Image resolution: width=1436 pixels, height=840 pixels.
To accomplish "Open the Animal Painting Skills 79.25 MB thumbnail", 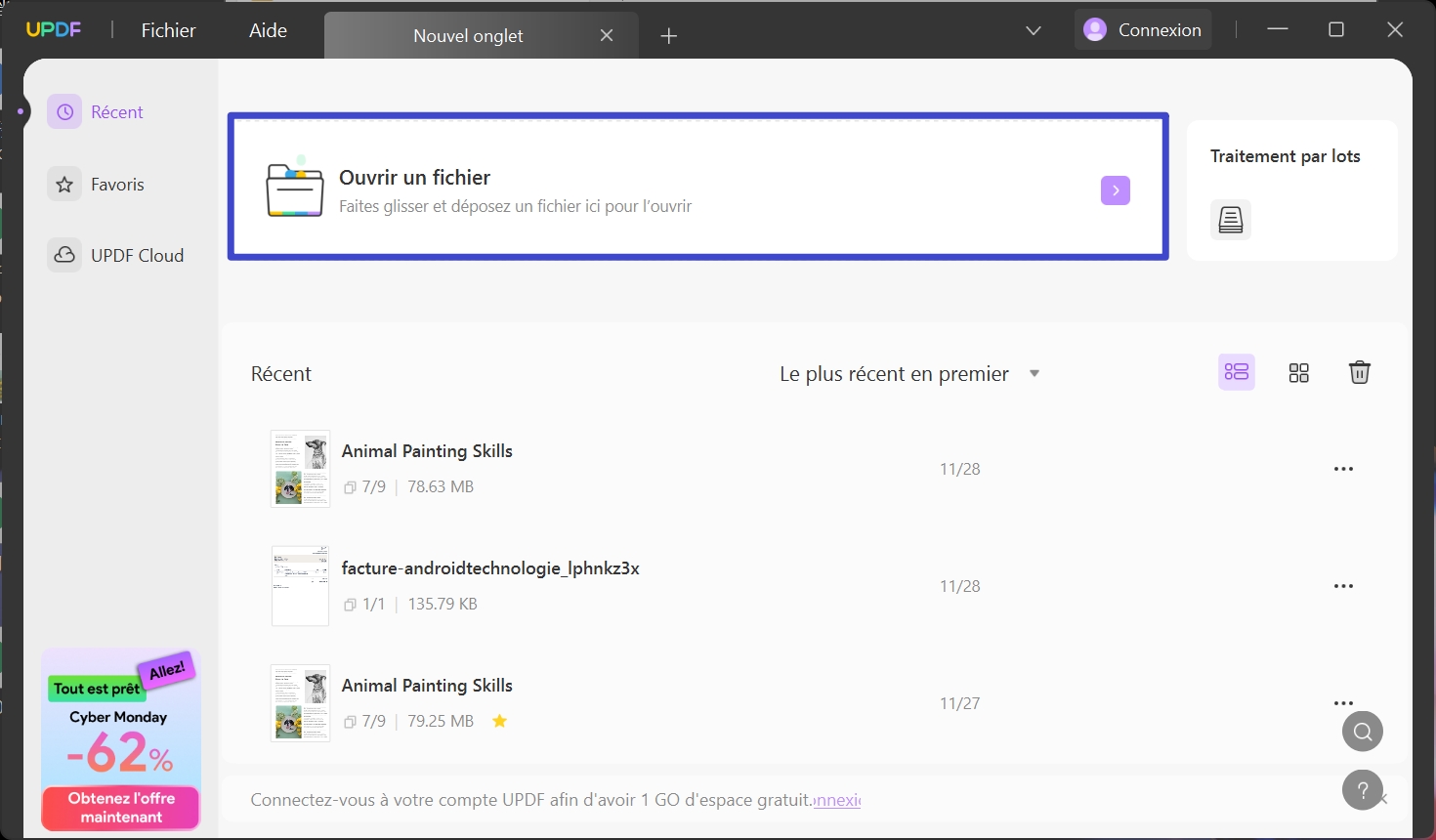I will (x=300, y=703).
